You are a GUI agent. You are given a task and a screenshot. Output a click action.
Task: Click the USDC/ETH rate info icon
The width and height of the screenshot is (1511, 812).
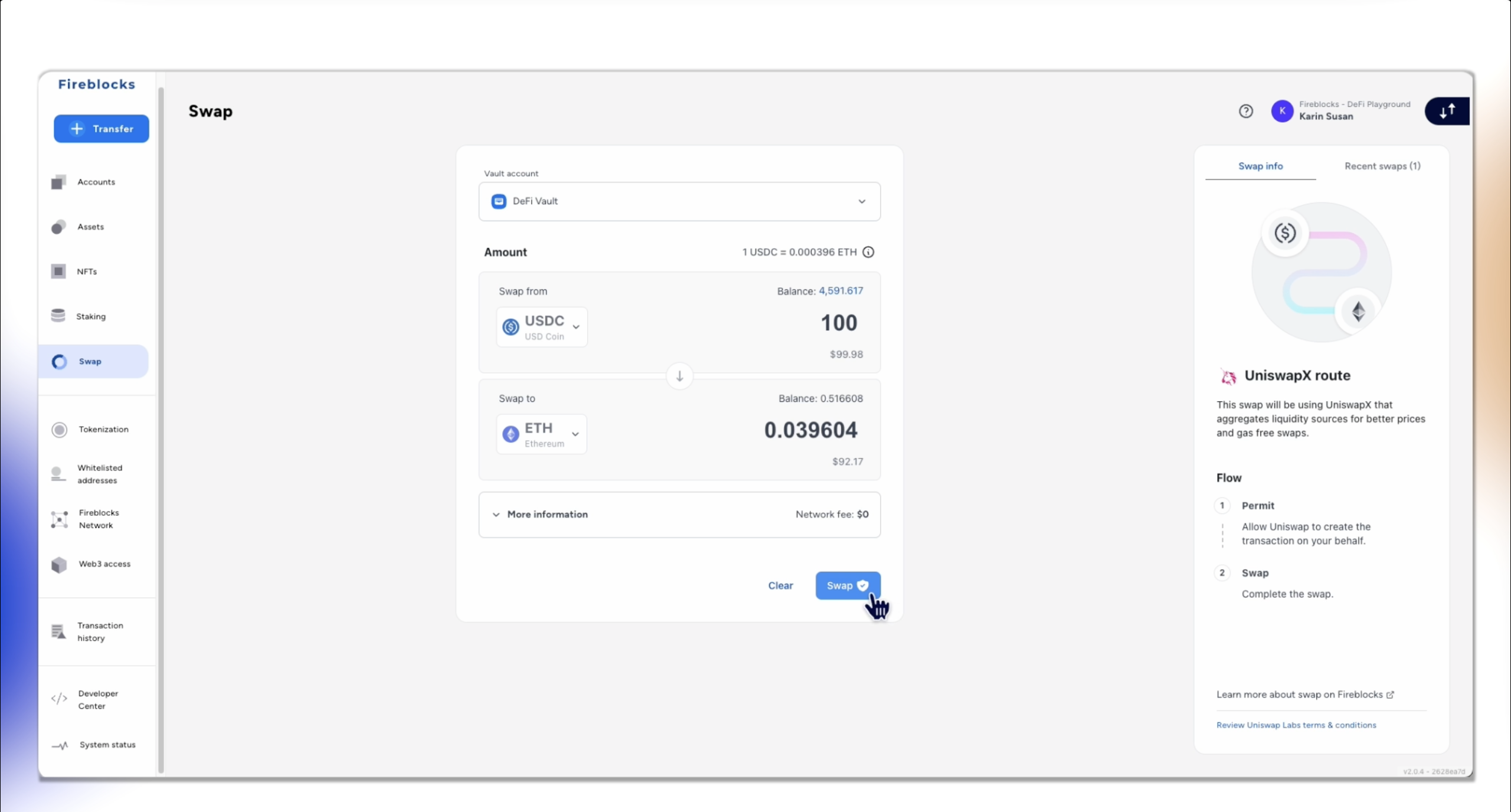point(868,252)
